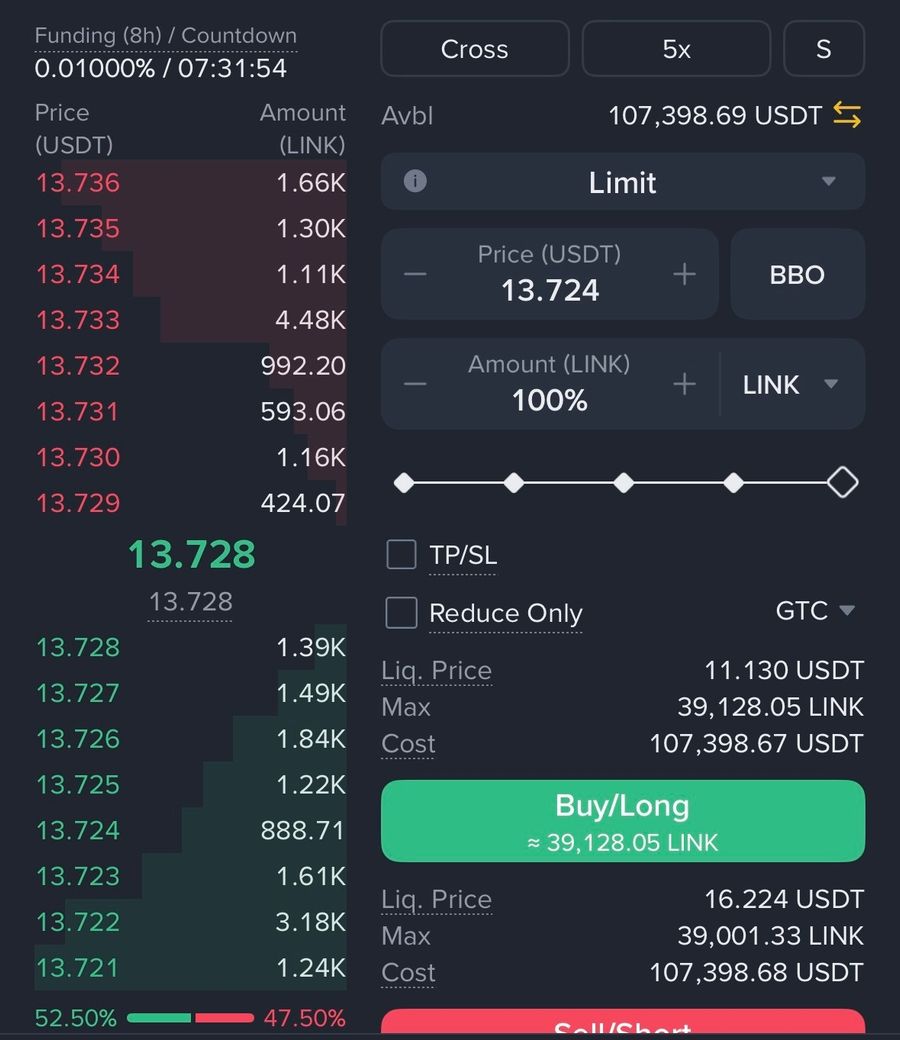Viewport: 900px width, 1040px height.
Task: Click the Price (USDT) input field
Action: click(549, 275)
